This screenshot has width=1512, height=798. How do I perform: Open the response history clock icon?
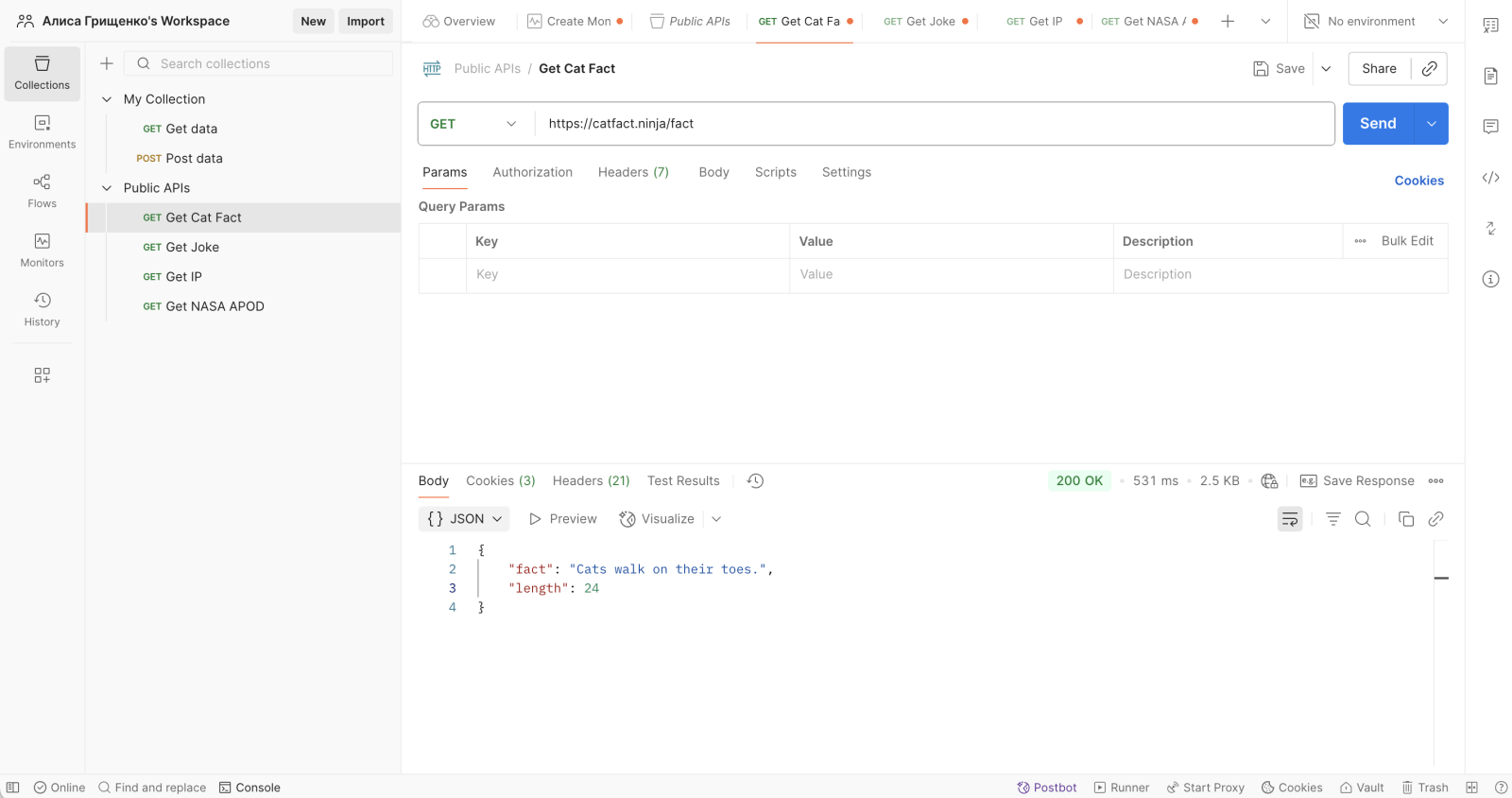click(755, 480)
